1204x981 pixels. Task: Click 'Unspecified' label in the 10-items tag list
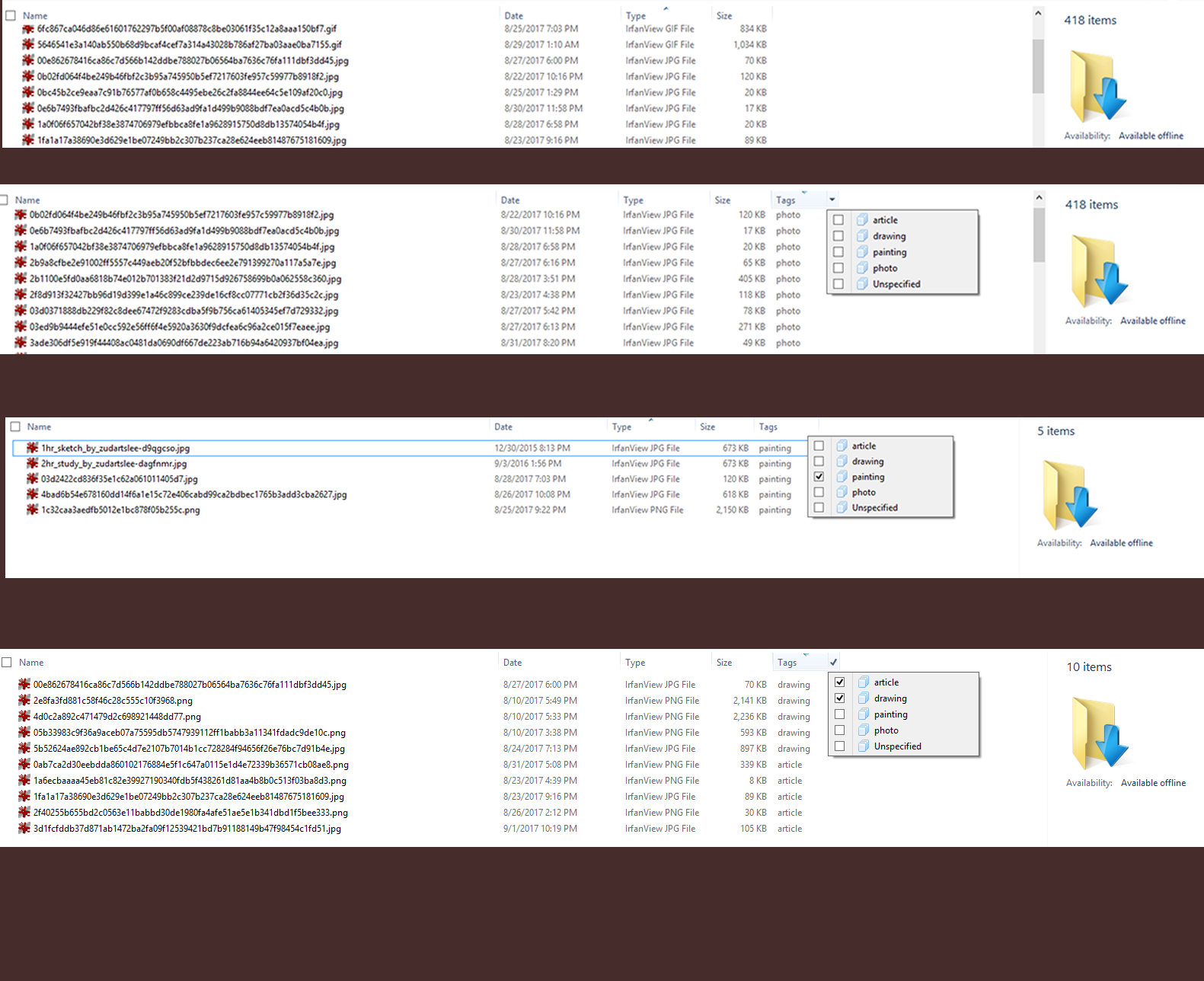coord(897,746)
